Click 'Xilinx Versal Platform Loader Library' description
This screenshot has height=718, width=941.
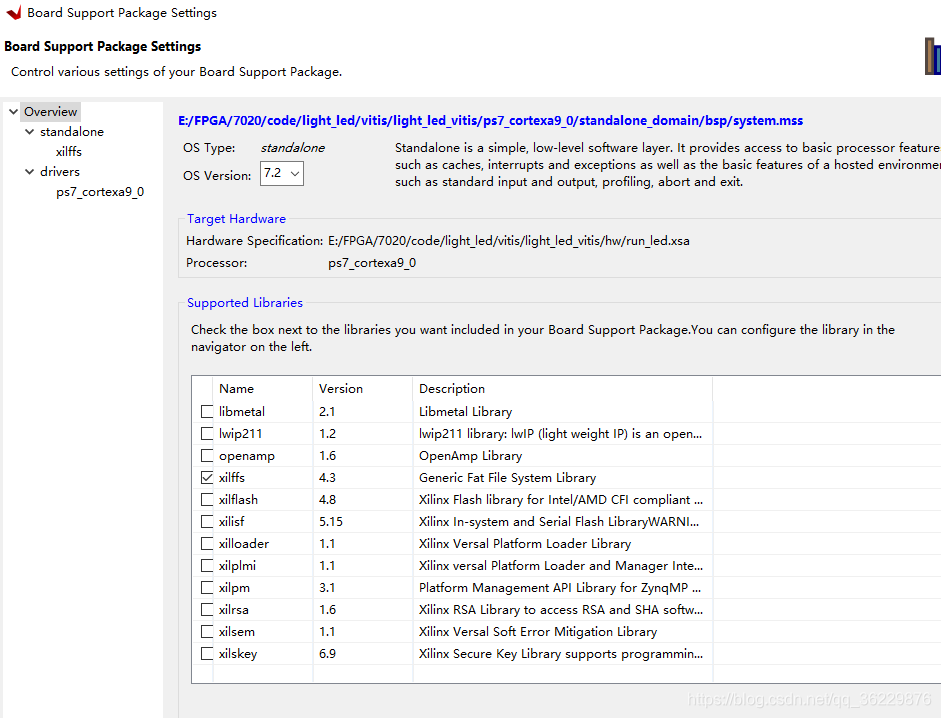[x=525, y=544]
